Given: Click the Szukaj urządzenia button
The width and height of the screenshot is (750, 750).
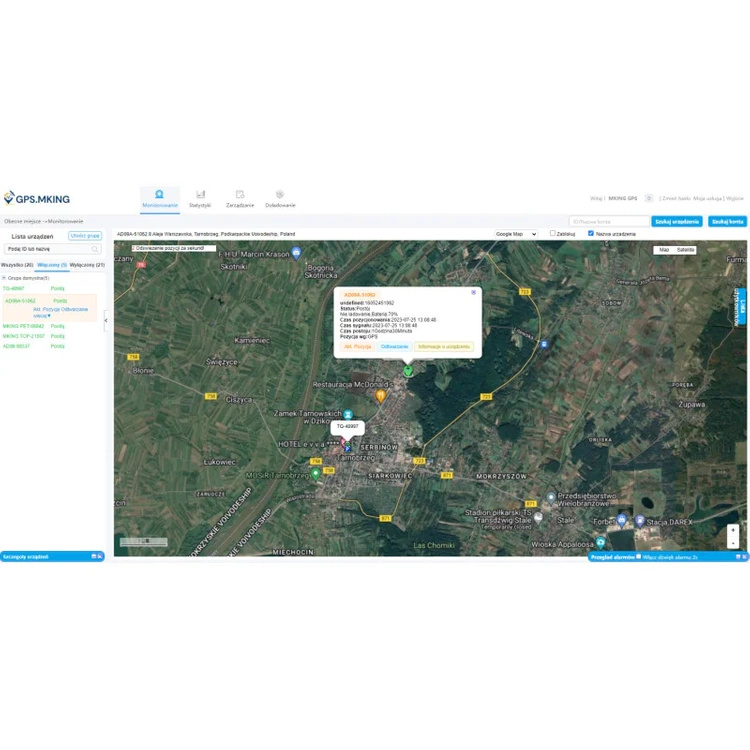Looking at the screenshot, I should (x=677, y=221).
